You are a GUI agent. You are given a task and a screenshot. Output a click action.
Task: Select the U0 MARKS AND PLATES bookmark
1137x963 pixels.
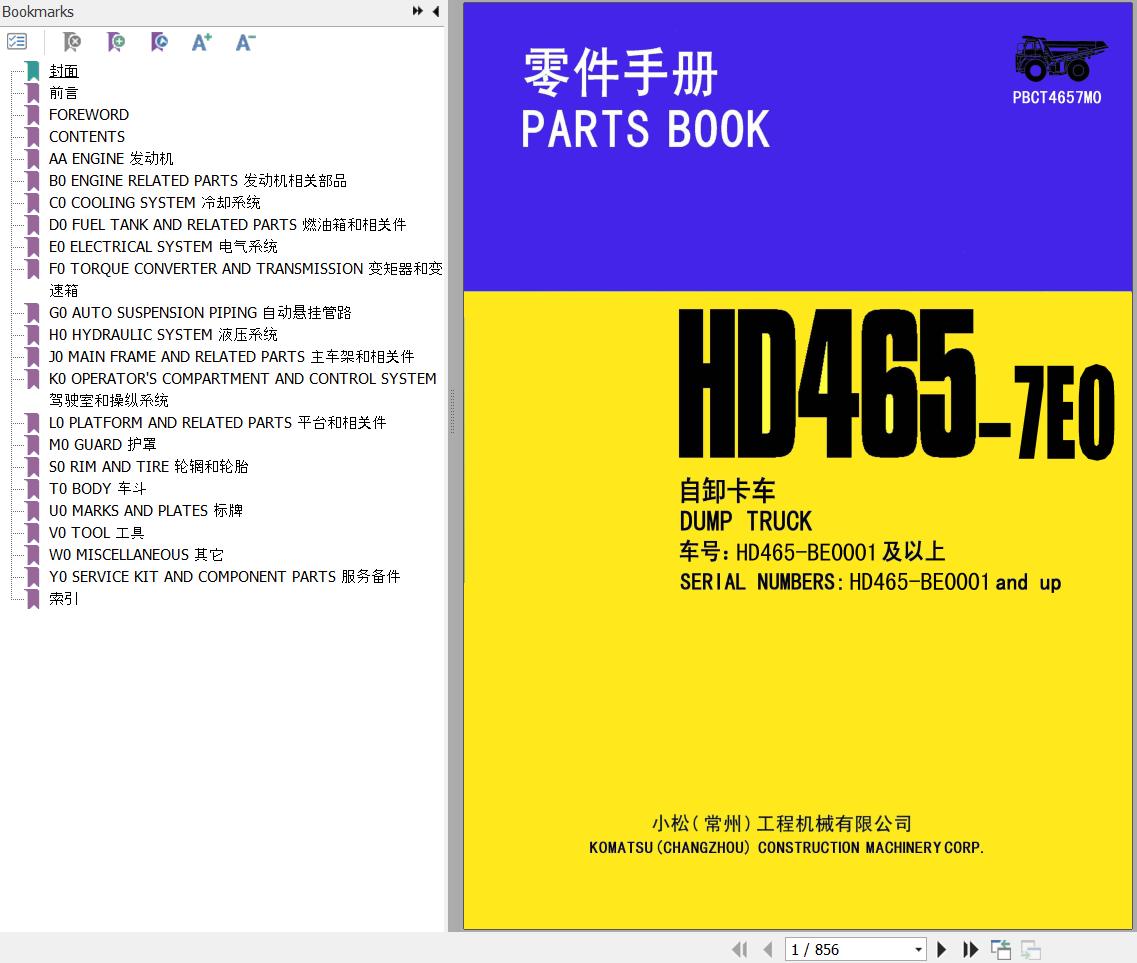[x=145, y=511]
